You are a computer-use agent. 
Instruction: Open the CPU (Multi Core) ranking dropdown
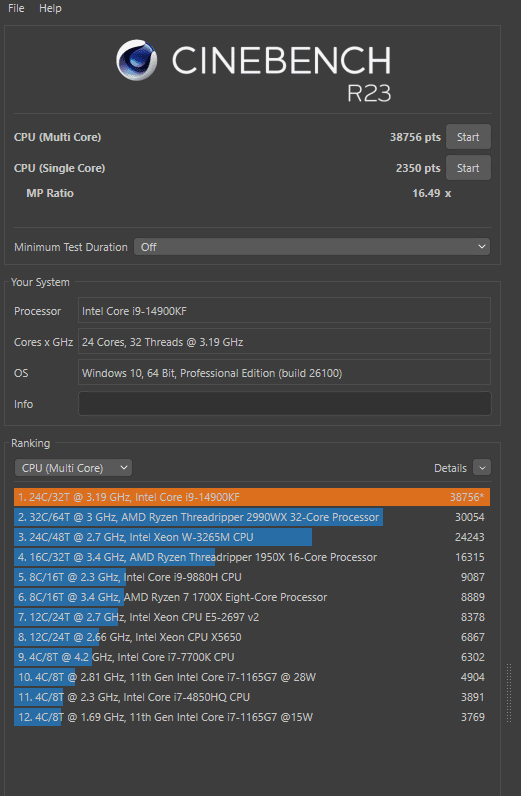click(74, 468)
